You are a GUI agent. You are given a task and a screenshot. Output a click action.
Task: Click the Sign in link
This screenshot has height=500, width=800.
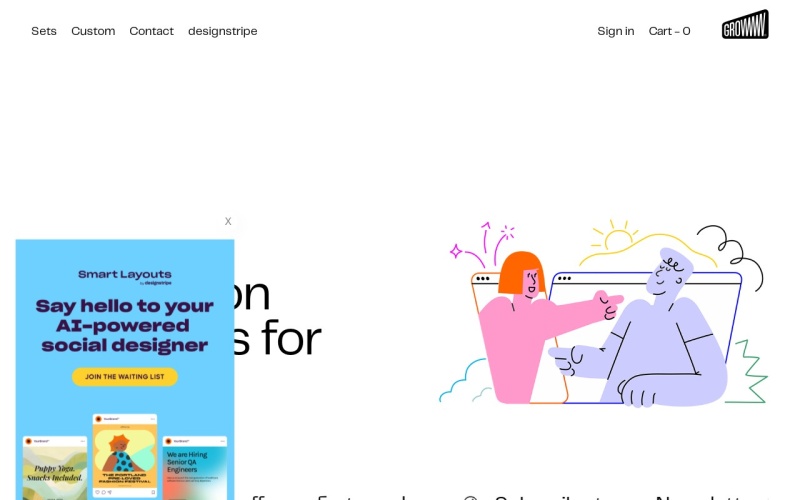pos(616,31)
